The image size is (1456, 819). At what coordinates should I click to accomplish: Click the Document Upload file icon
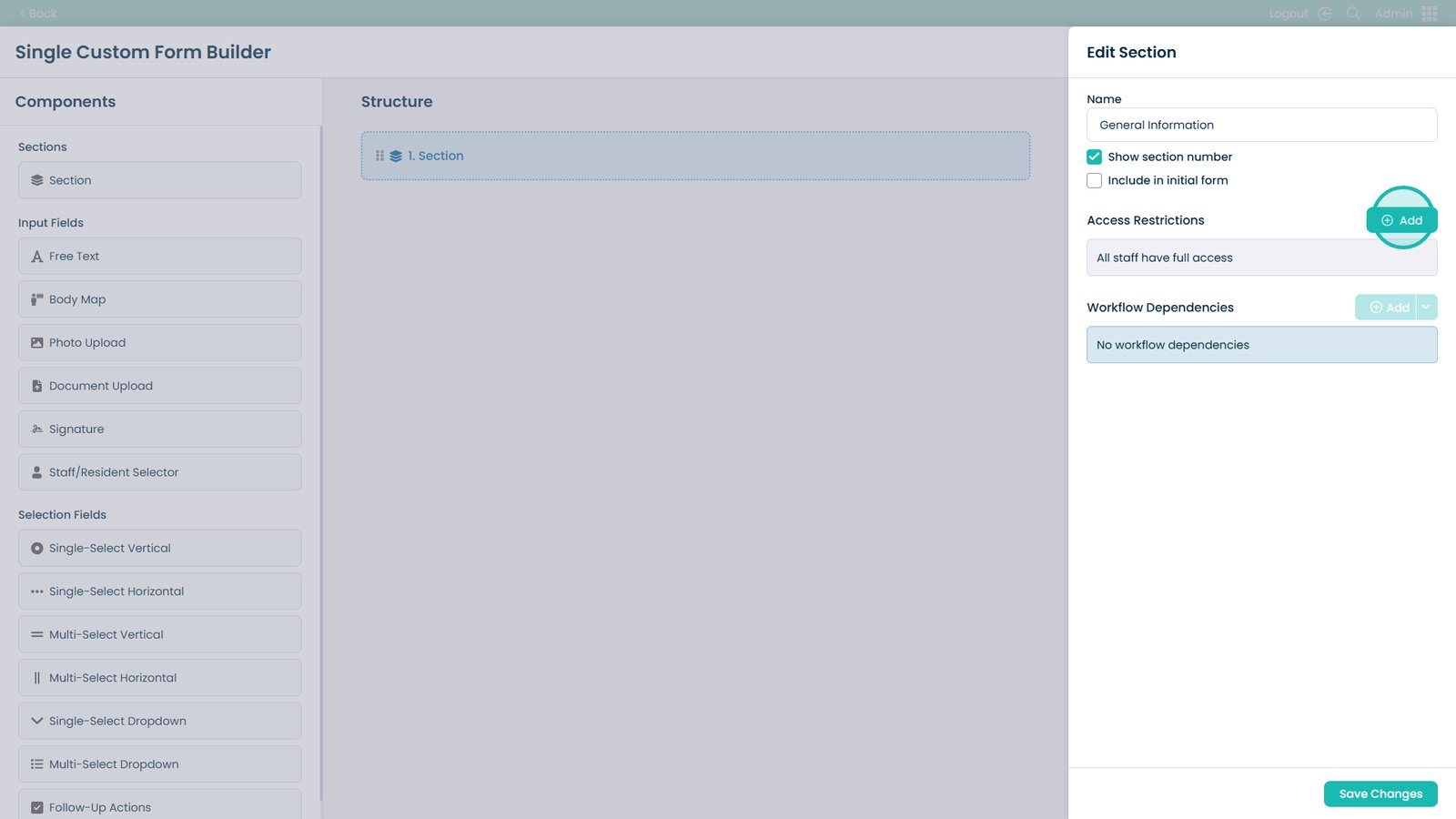37,386
